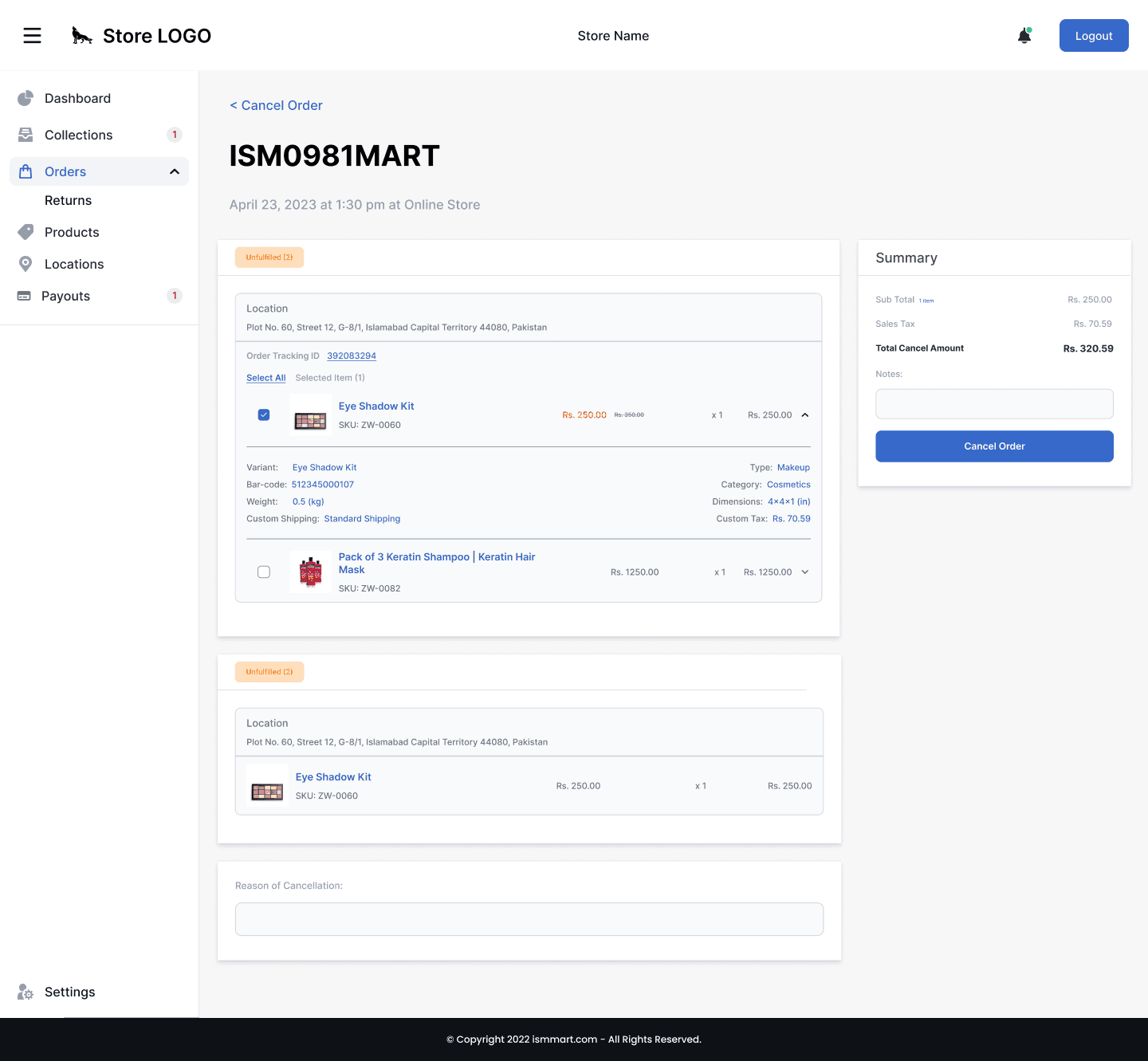1148x1061 pixels.
Task: Click the Locations pin icon
Action: pyautogui.click(x=26, y=264)
